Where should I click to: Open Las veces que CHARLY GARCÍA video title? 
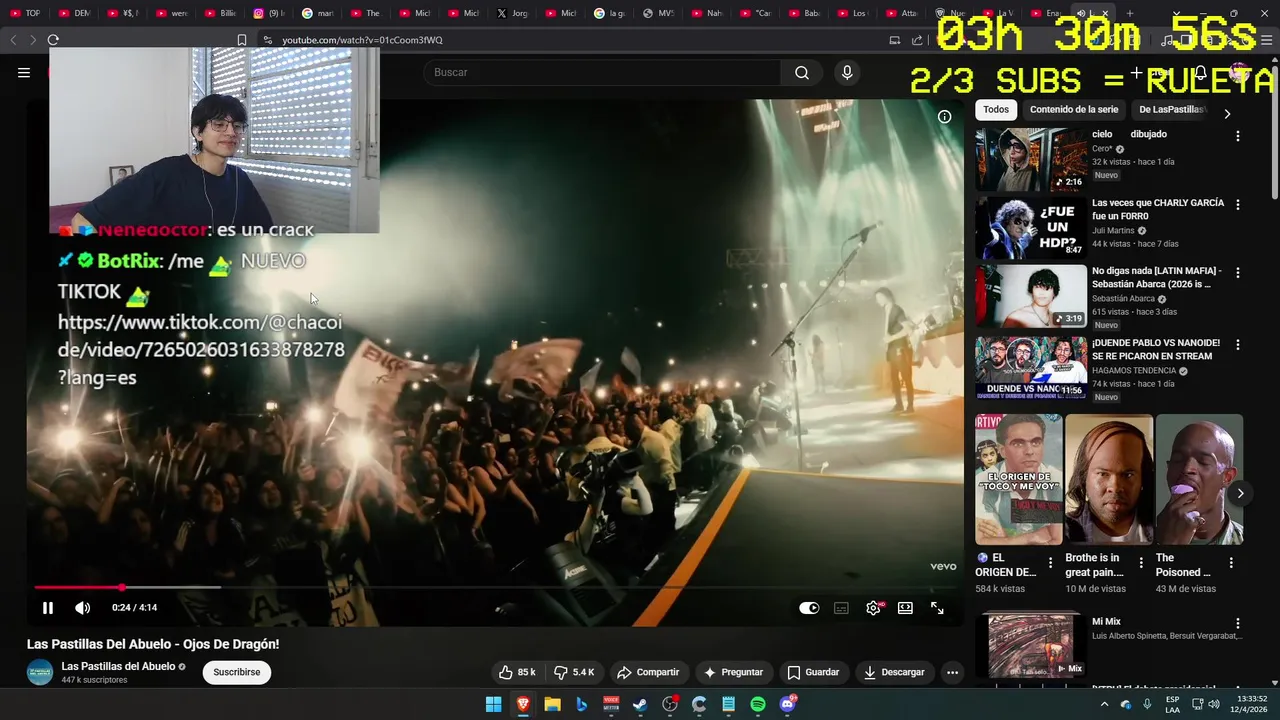(x=1158, y=209)
